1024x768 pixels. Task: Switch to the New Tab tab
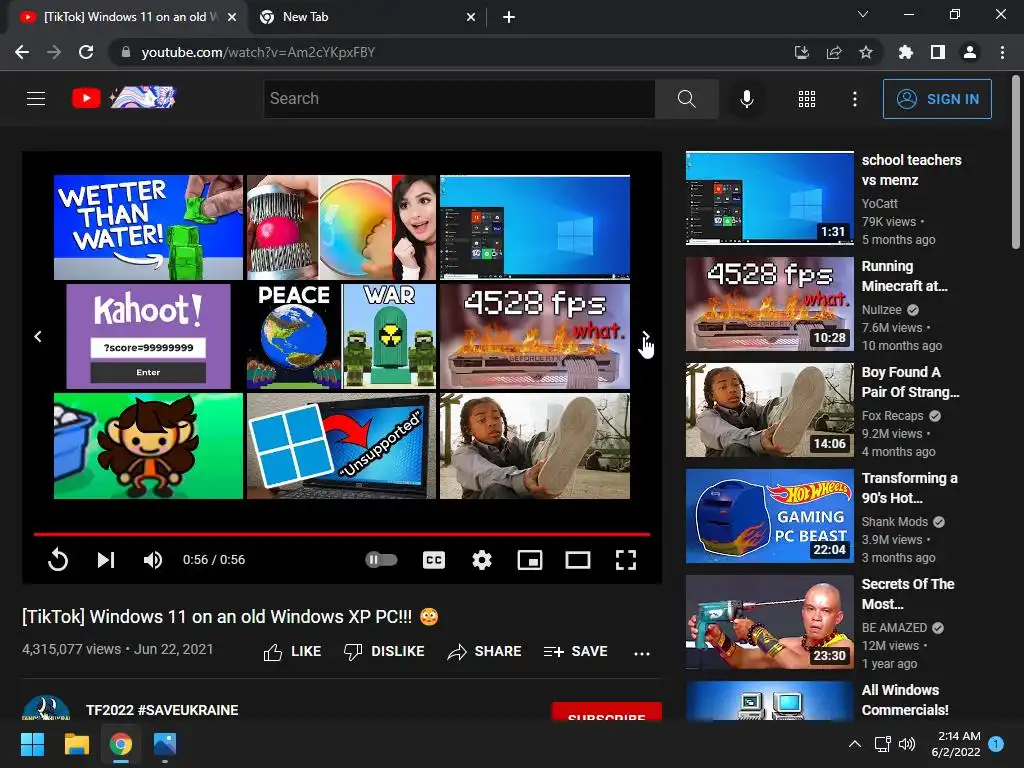click(x=369, y=17)
